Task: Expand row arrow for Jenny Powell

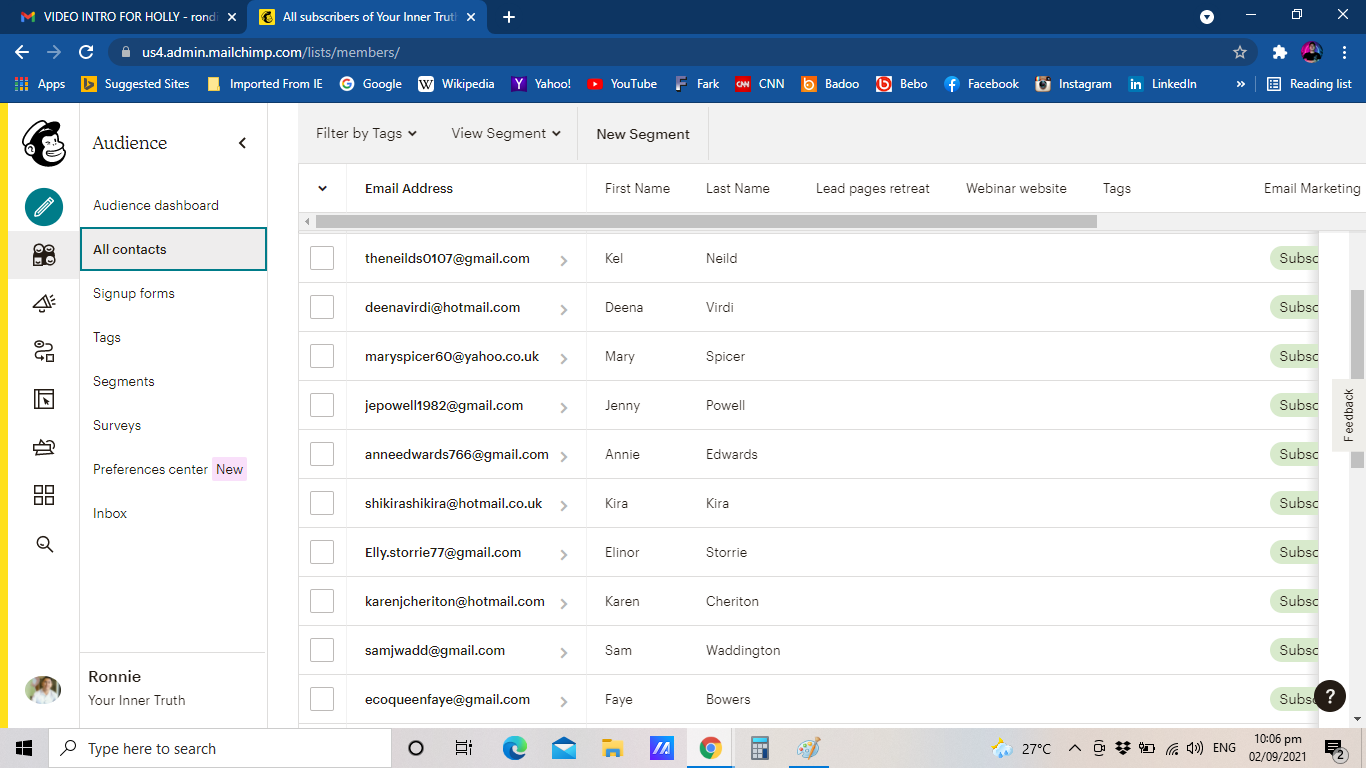Action: [x=564, y=407]
